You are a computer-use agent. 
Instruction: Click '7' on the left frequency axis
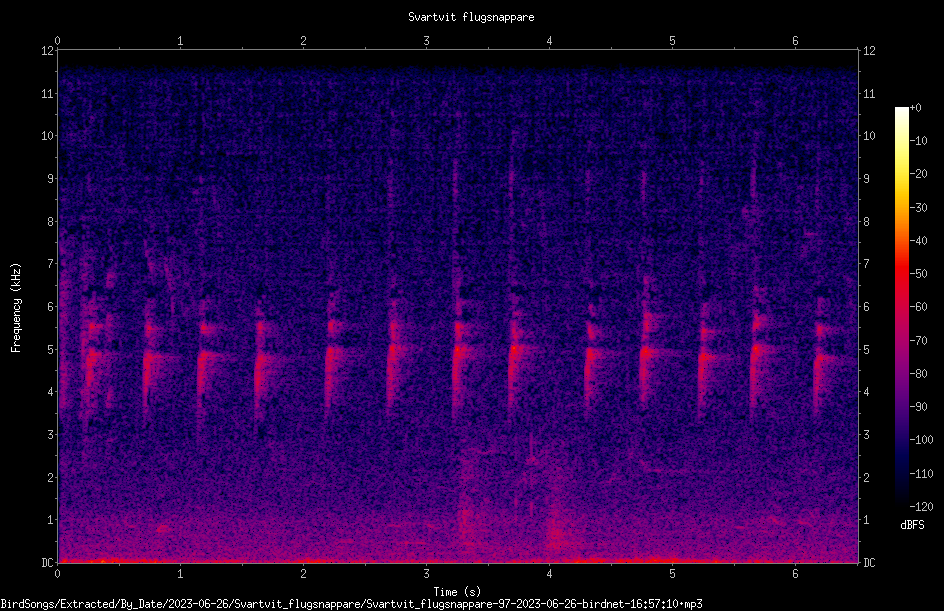click(51, 264)
